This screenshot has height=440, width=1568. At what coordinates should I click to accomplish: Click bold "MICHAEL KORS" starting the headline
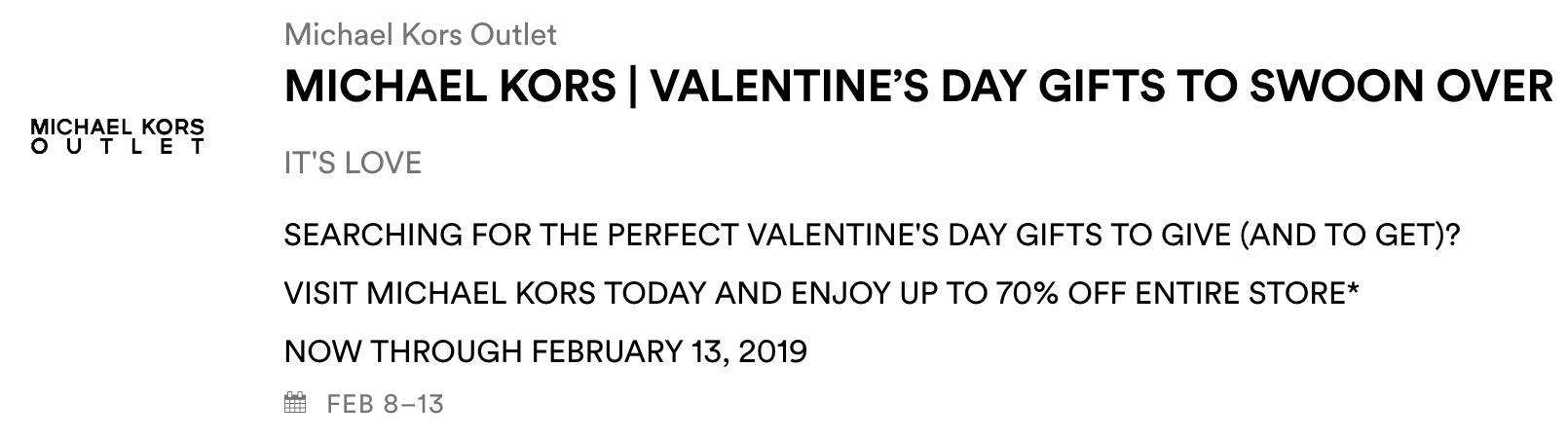point(450,88)
